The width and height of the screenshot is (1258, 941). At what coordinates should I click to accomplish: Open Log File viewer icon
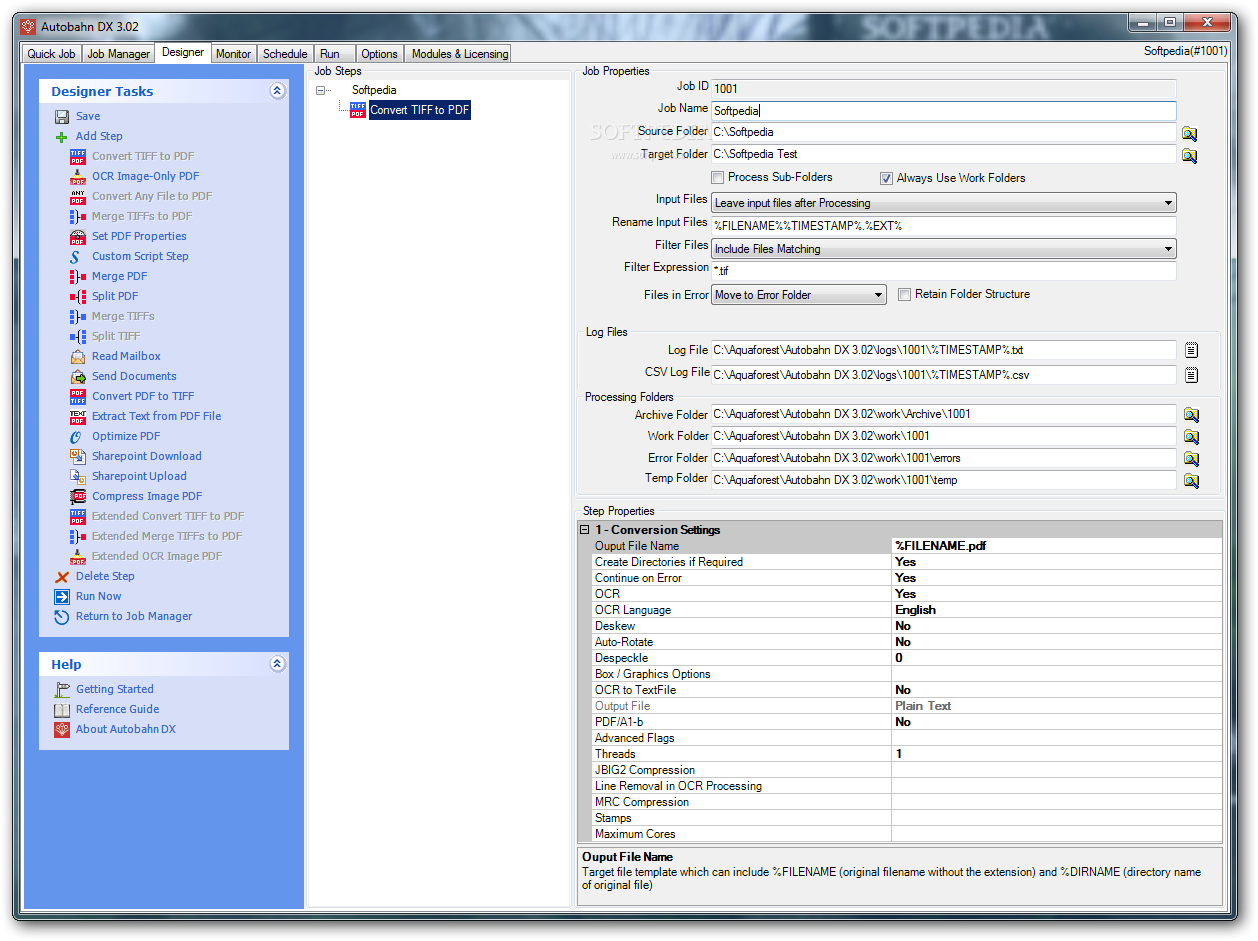(x=1191, y=350)
